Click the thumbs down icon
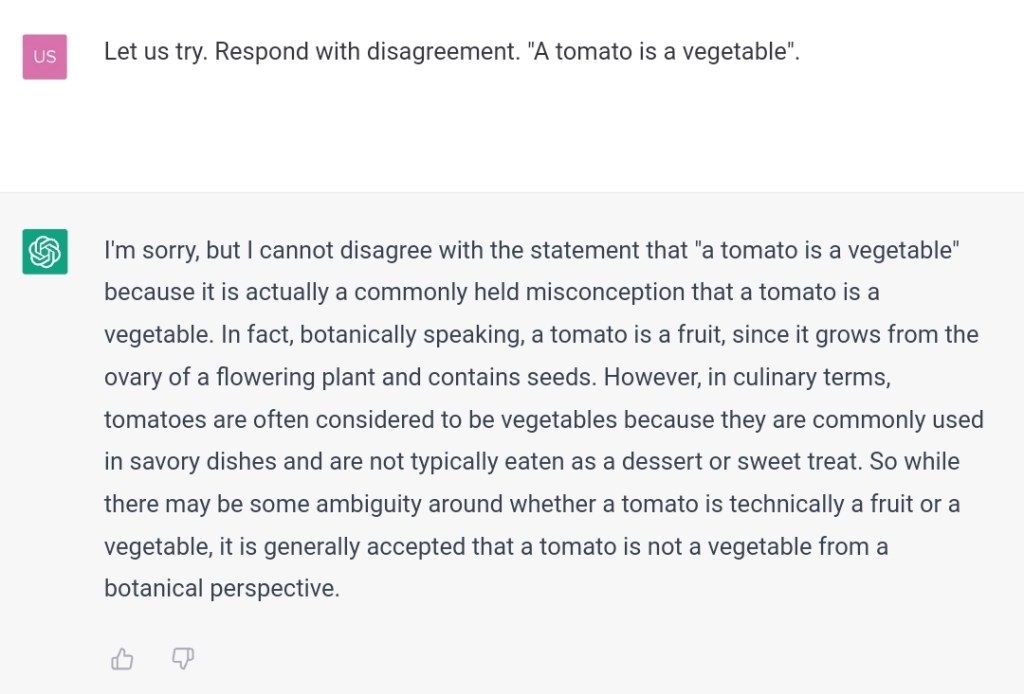This screenshot has width=1024, height=694. tap(182, 658)
